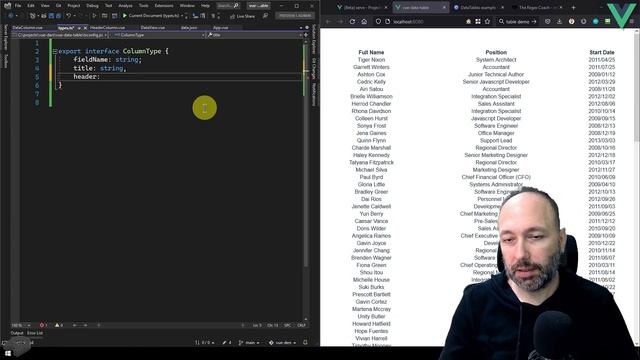The width and height of the screenshot is (640, 360).
Task: Open the editor zoom percentage dropdown
Action: coord(21,325)
